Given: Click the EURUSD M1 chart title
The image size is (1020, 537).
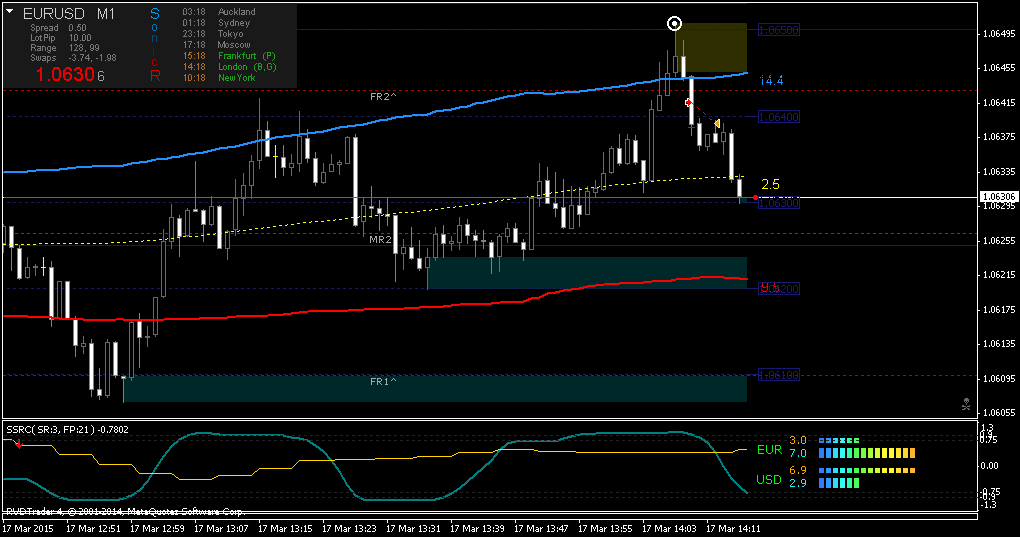Looking at the screenshot, I should point(69,14).
